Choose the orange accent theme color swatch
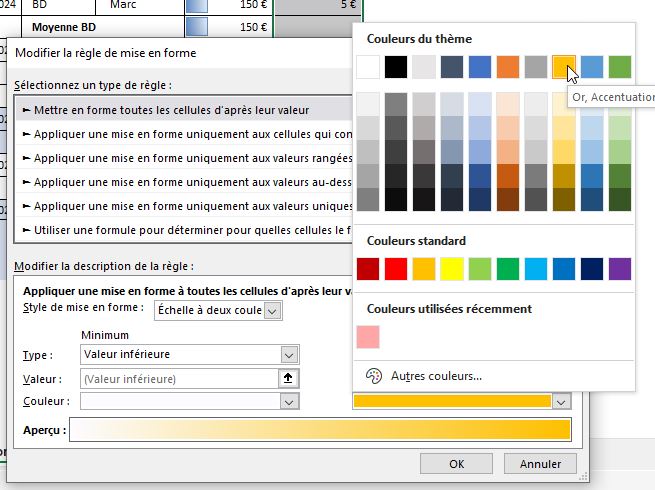Viewport: 655px width, 490px height. [x=508, y=67]
